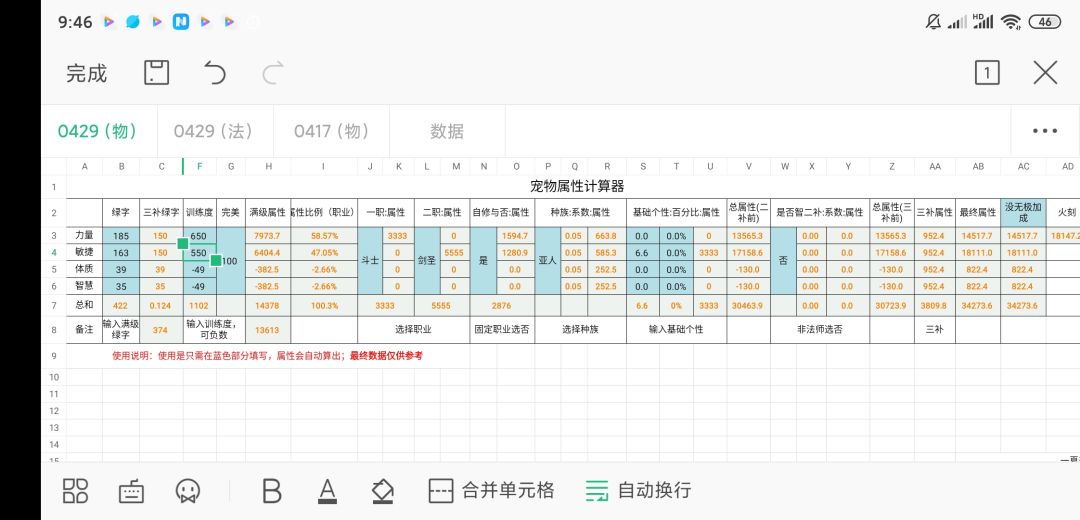Select the cell 1102 in 总和 row
Image resolution: width=1080 pixels, height=520 pixels.
[x=200, y=305]
